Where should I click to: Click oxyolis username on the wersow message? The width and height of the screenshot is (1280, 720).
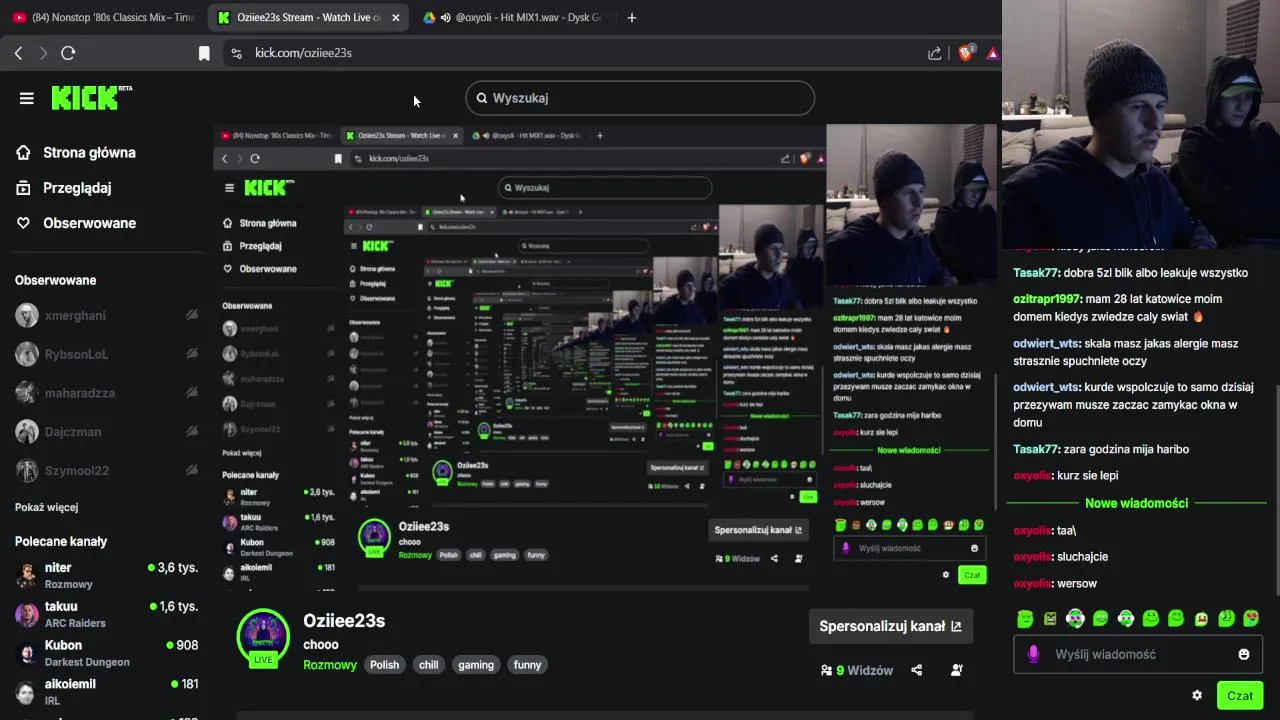1031,584
